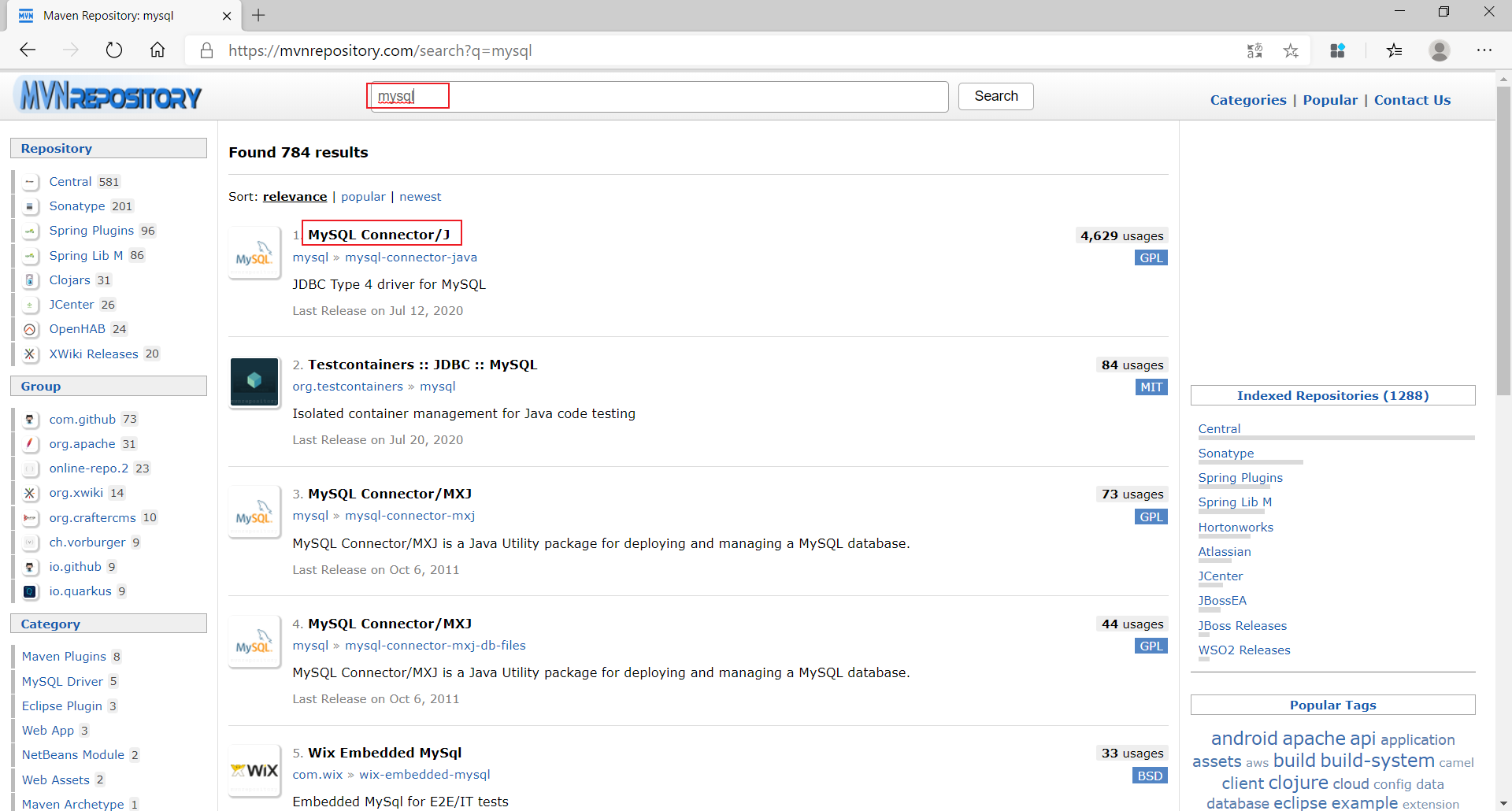Select the MySQL Driver category
This screenshot has height=811, width=1512.
coord(62,682)
